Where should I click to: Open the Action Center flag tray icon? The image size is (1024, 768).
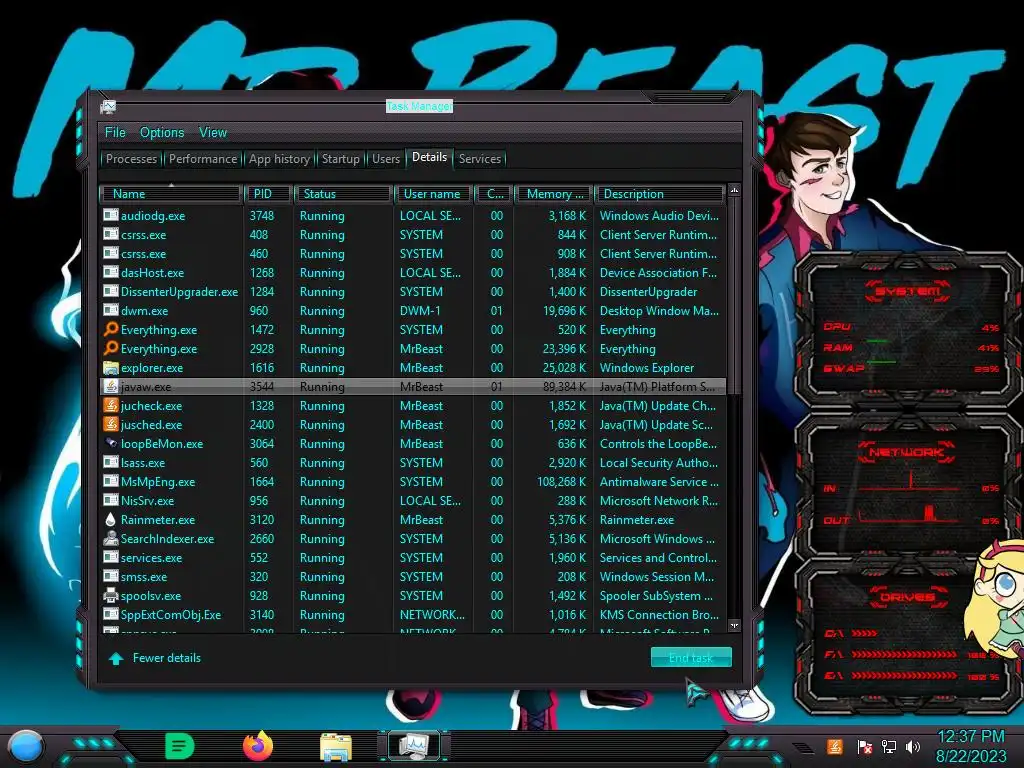[x=864, y=746]
